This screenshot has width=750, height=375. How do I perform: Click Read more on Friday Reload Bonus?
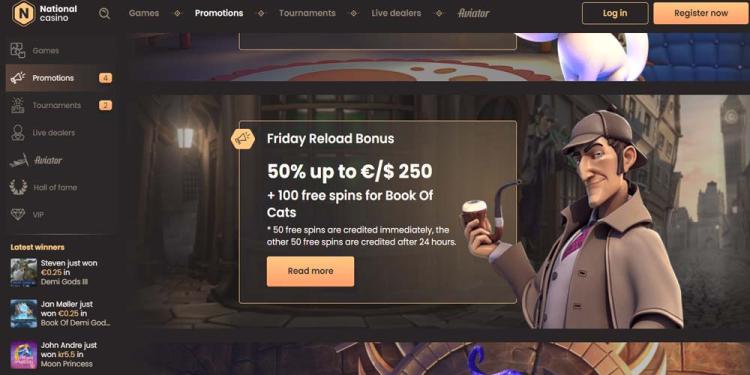pos(310,271)
